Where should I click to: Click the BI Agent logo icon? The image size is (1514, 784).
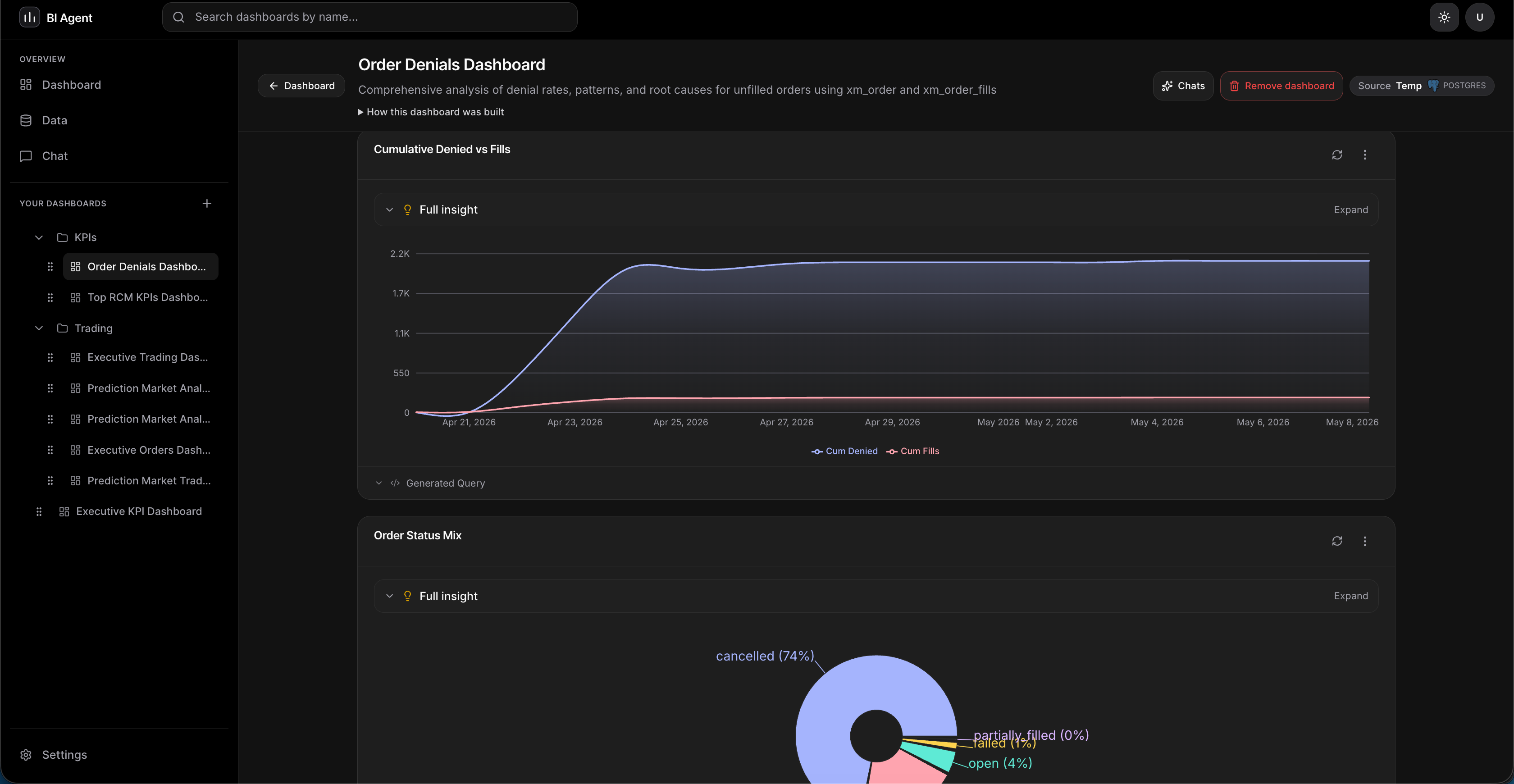click(x=29, y=17)
